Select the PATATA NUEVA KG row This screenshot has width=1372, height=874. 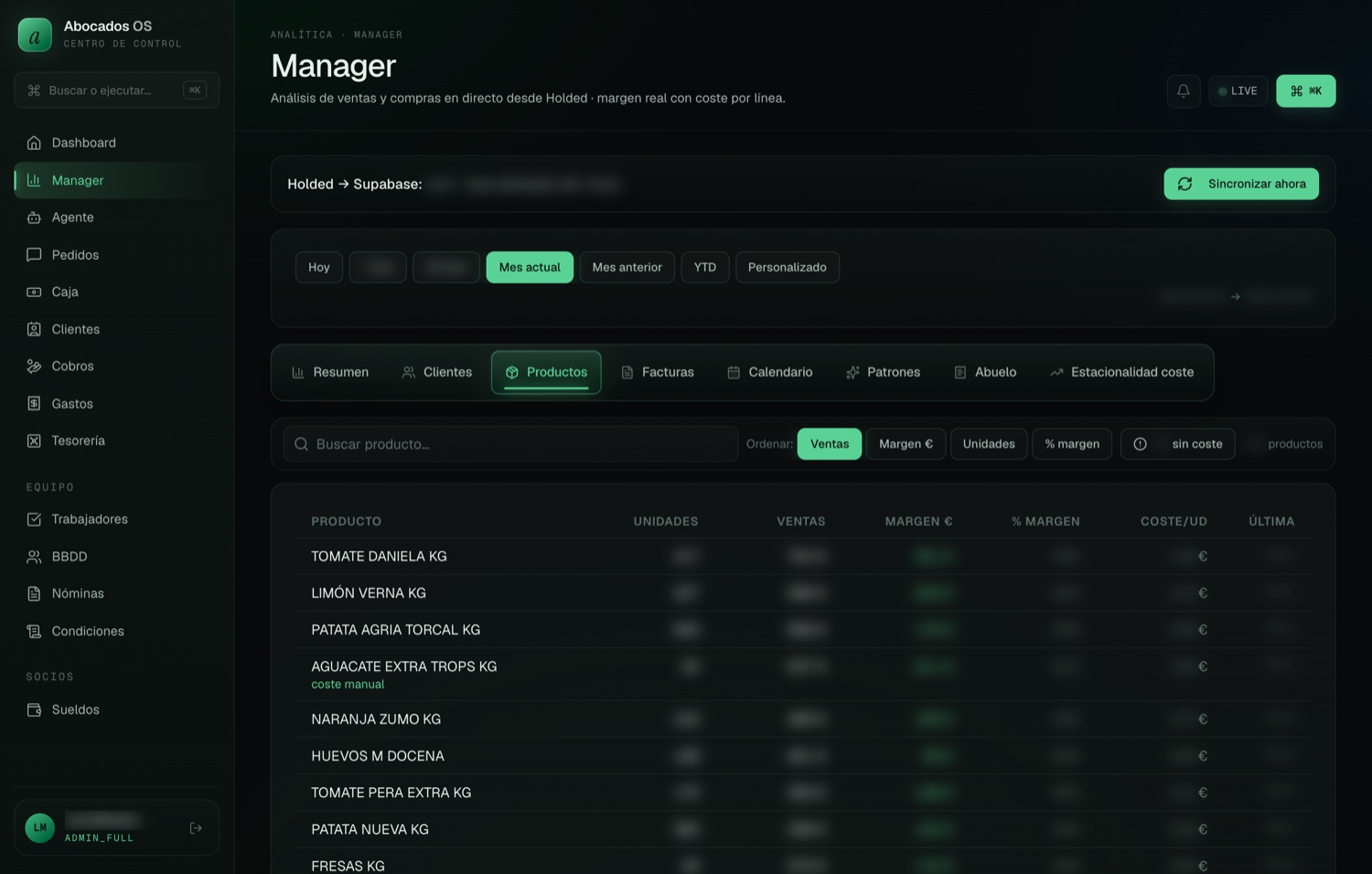(x=804, y=829)
